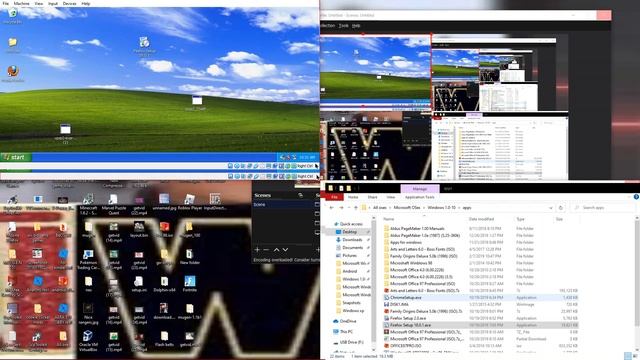Screen dimensions: 640x360
Task: Switch to Explorer Share tab
Action: [372, 197]
